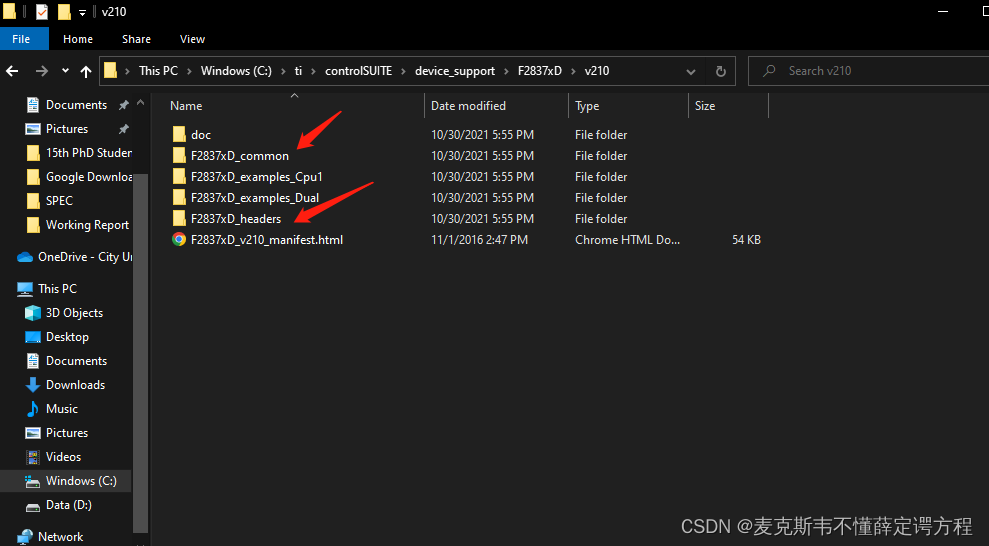This screenshot has height=546, width=989.
Task: Select Windows (C:) in address breadcrumb
Action: point(236,71)
